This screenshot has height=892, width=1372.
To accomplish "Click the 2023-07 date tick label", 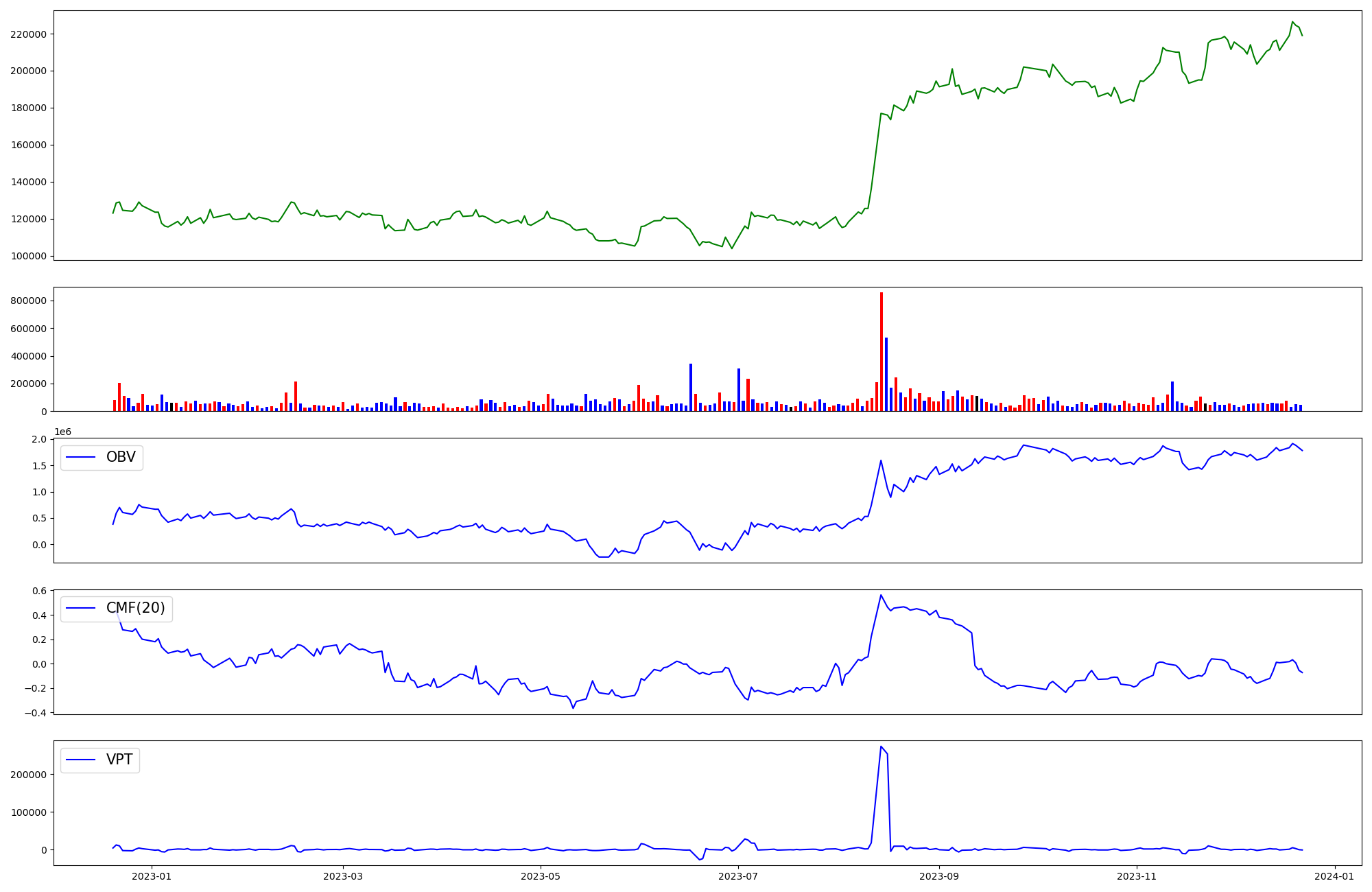I will click(x=738, y=876).
